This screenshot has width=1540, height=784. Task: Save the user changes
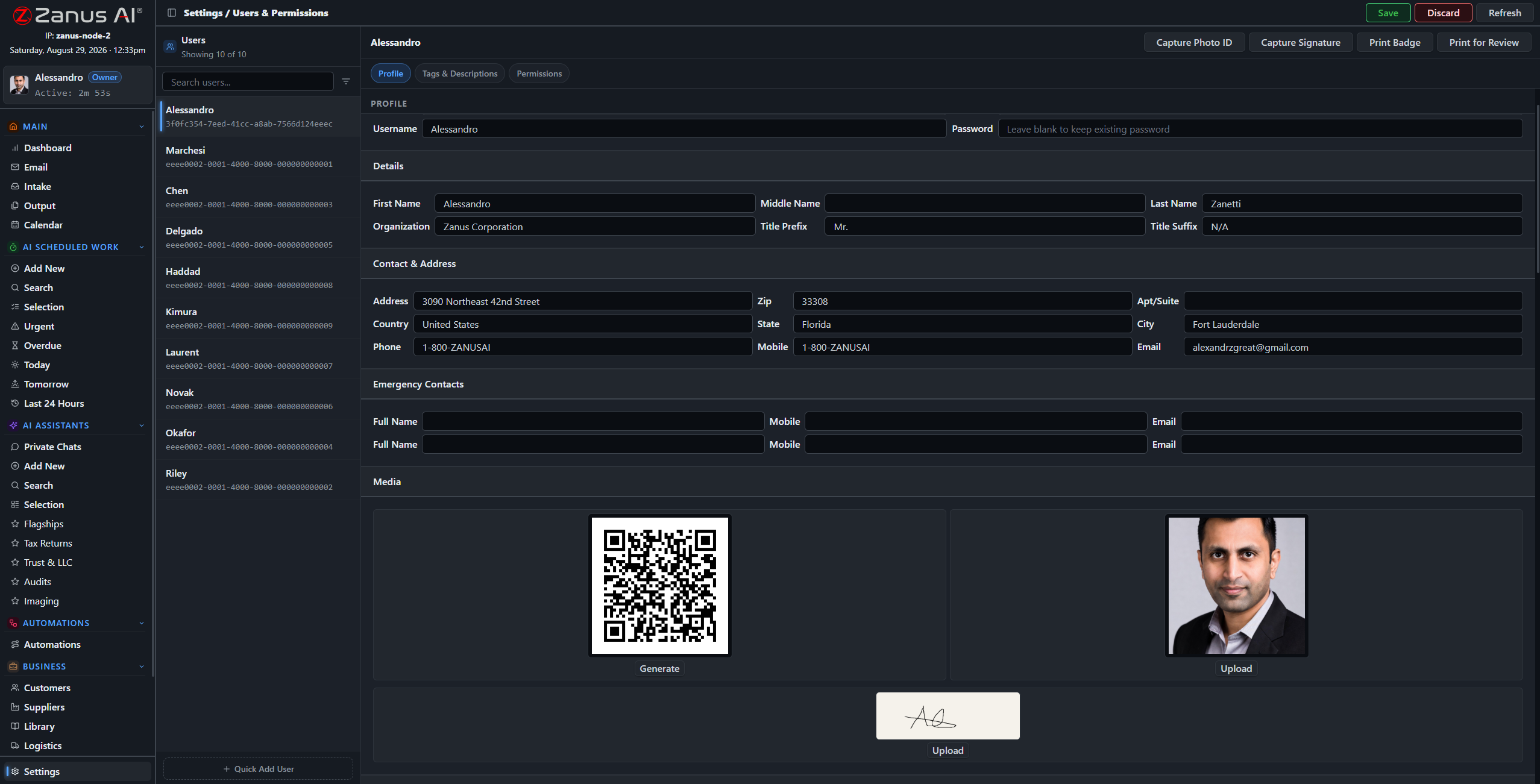click(1388, 13)
